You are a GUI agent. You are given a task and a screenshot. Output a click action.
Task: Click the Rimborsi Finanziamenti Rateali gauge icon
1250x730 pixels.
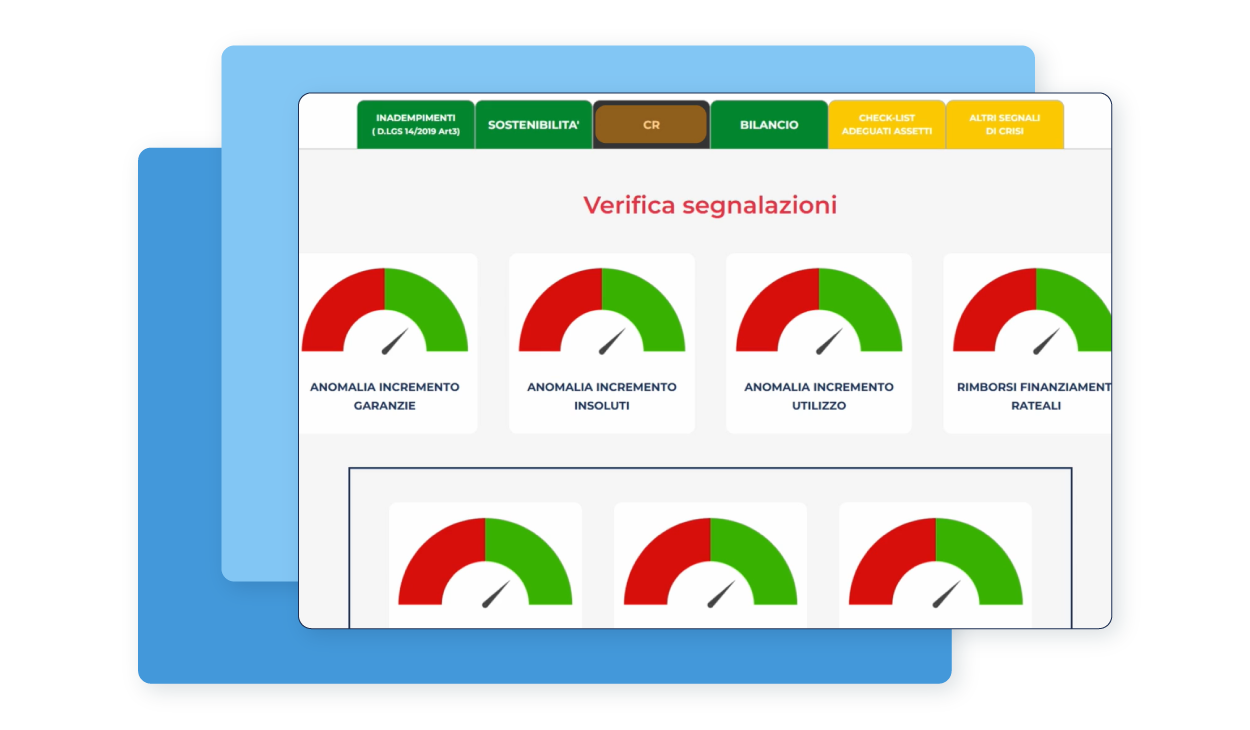coord(1034,311)
